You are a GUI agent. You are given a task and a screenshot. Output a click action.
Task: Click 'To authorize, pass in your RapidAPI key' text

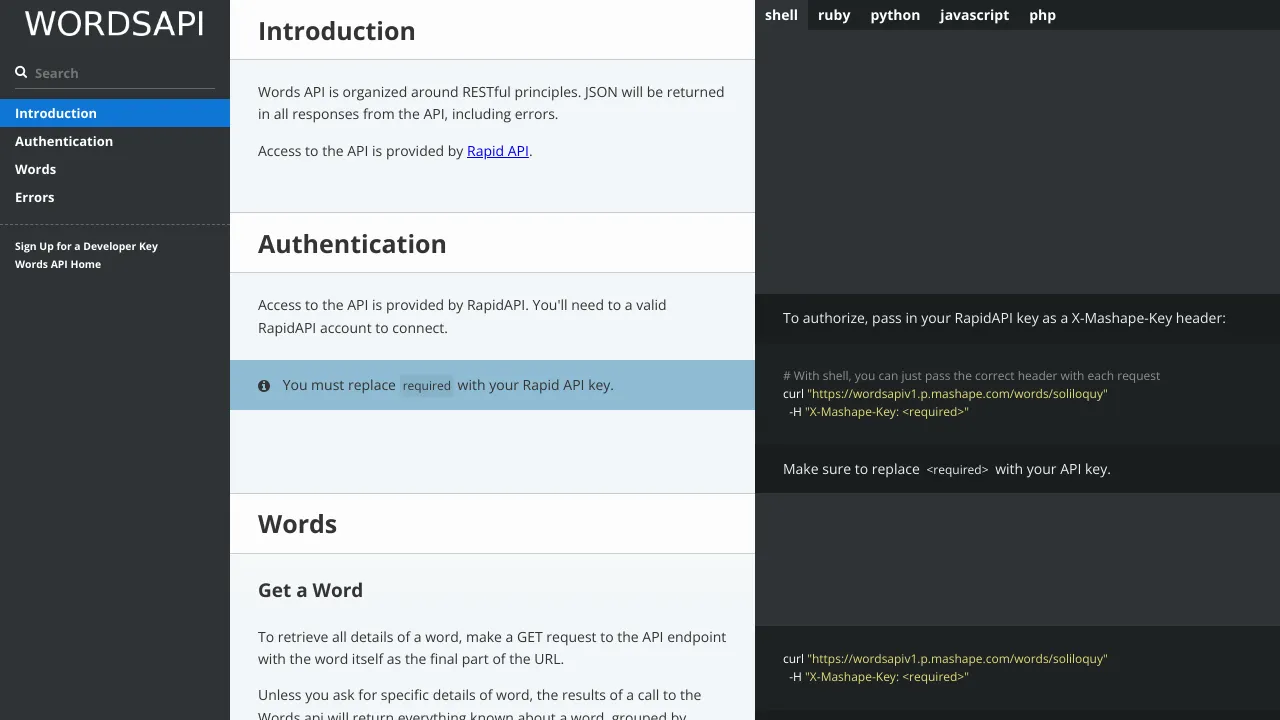point(1004,318)
